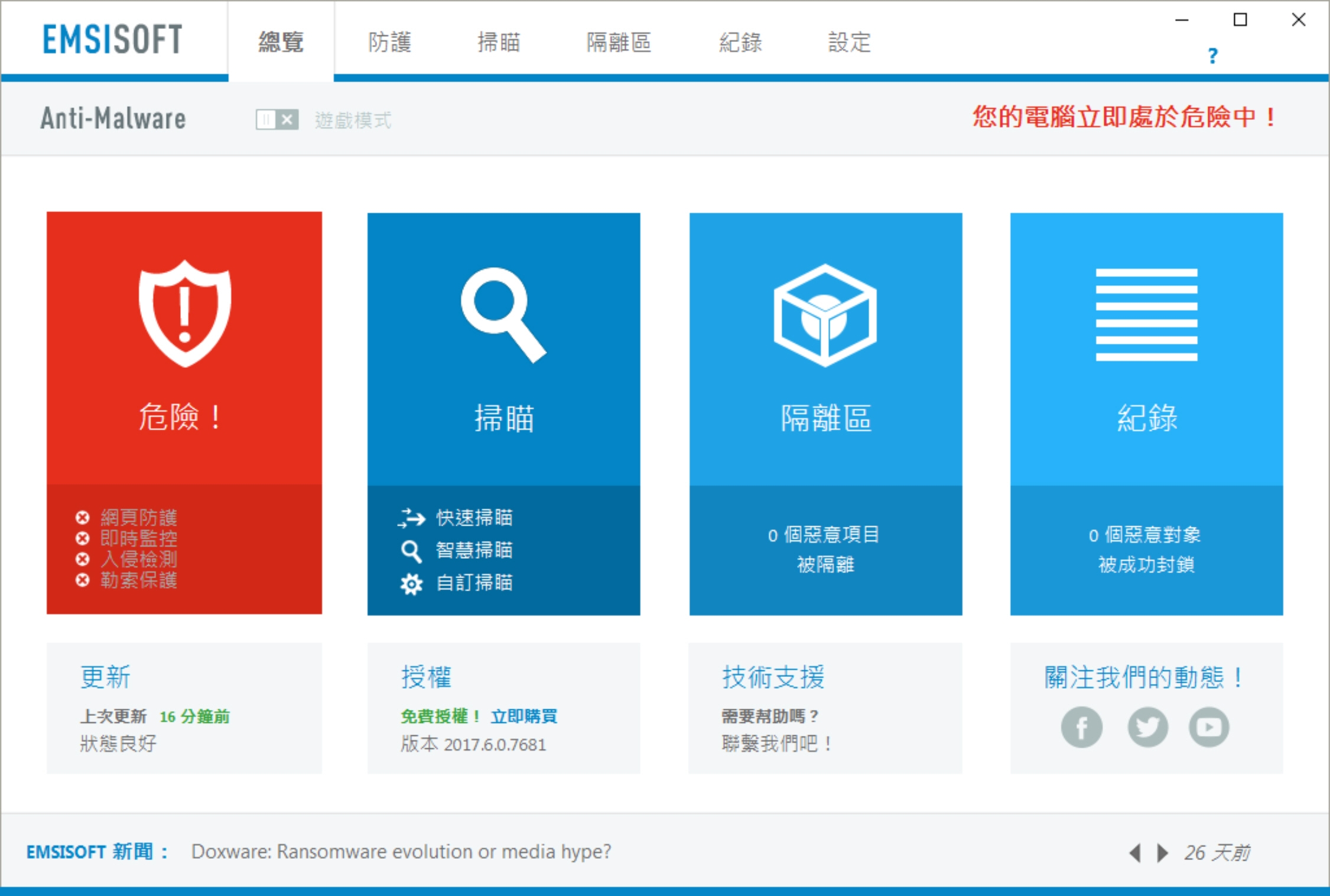This screenshot has height=896, width=1330.
Task: Start 智慧掃瞄 smart scan
Action: click(x=474, y=550)
